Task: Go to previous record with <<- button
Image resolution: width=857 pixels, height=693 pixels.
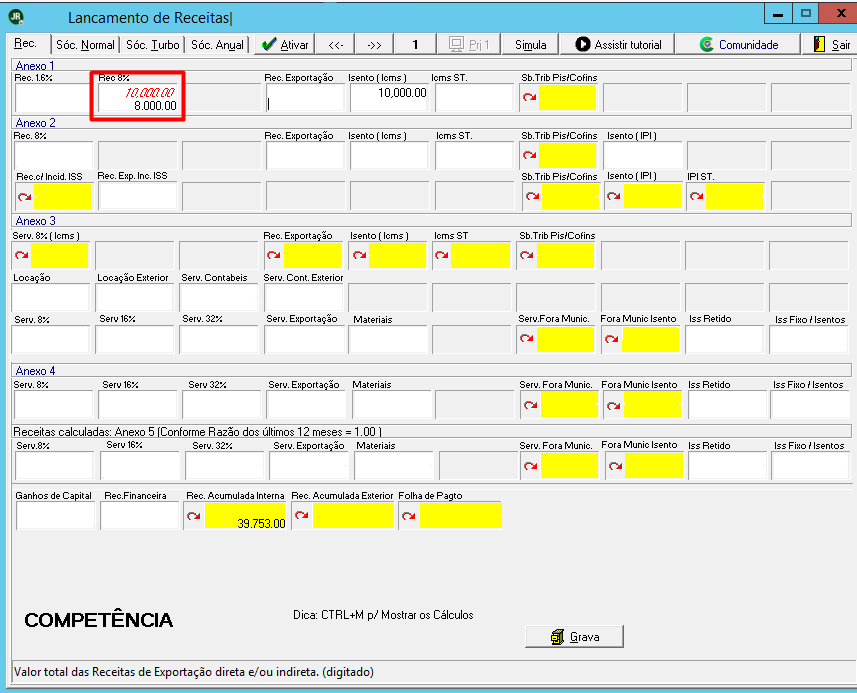Action: [336, 44]
